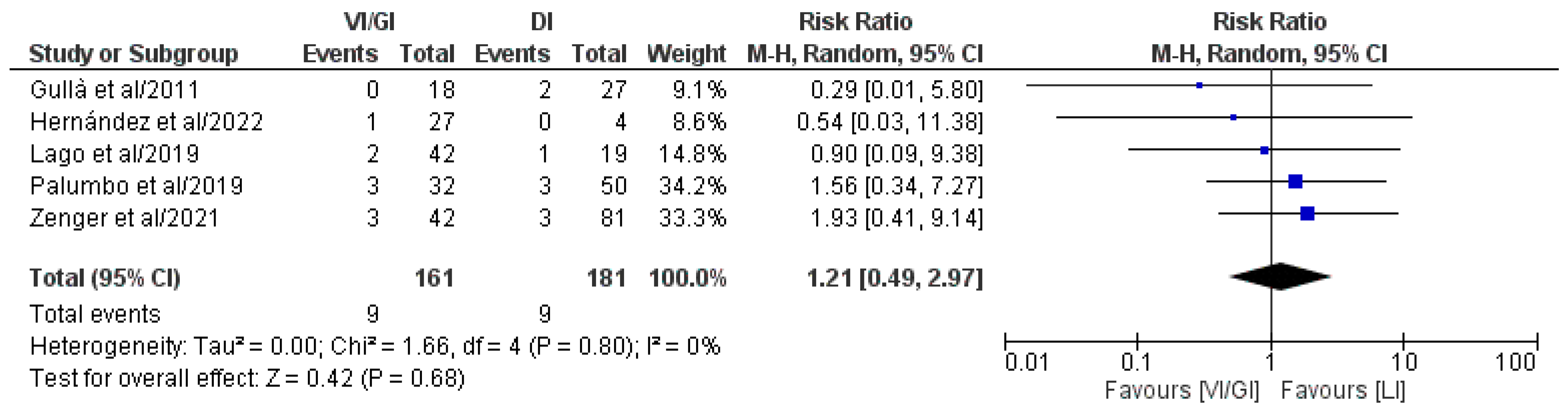This screenshot has height=411, width=1568.
Task: Click the Palumbo et al/2019 study name
Action: coord(136,186)
